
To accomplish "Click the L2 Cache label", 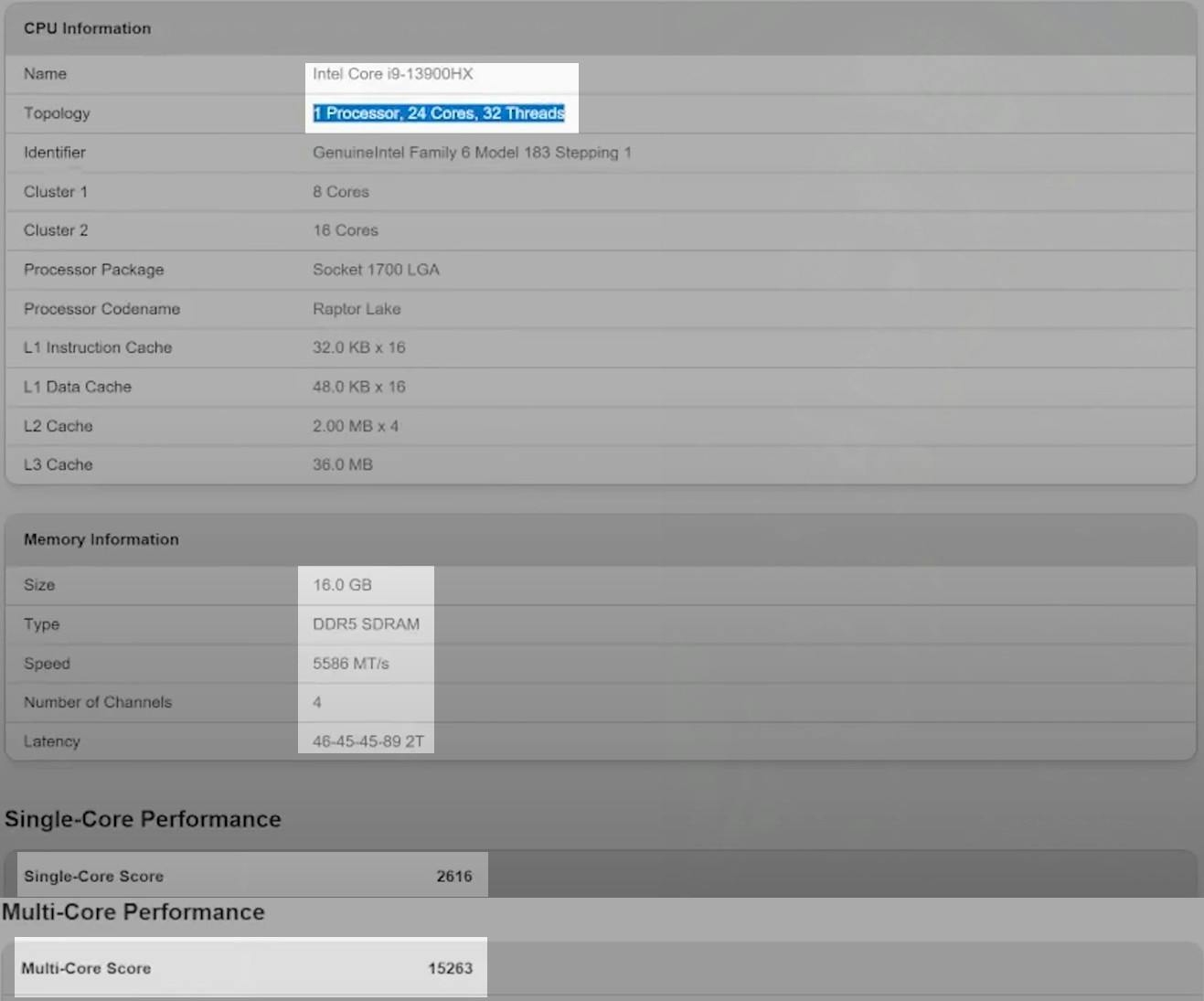I will point(59,426).
